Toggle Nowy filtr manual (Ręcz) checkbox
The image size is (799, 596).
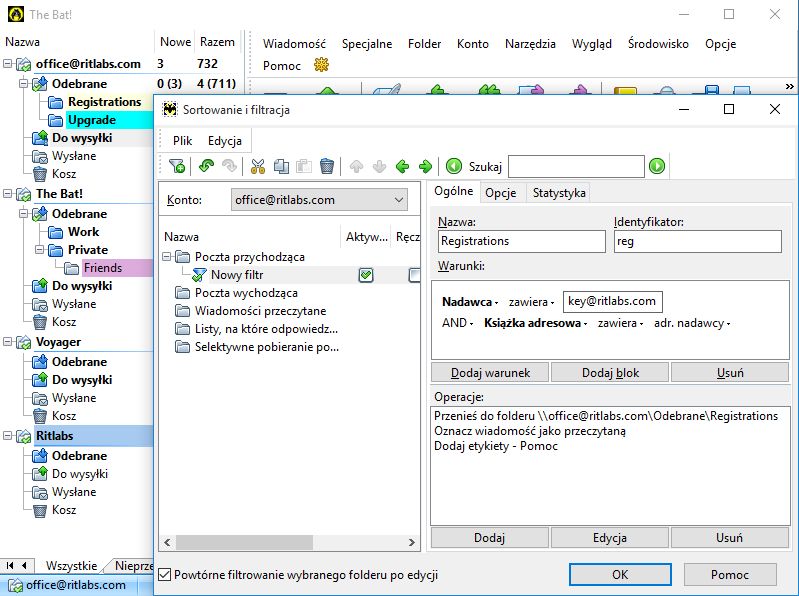tap(415, 275)
